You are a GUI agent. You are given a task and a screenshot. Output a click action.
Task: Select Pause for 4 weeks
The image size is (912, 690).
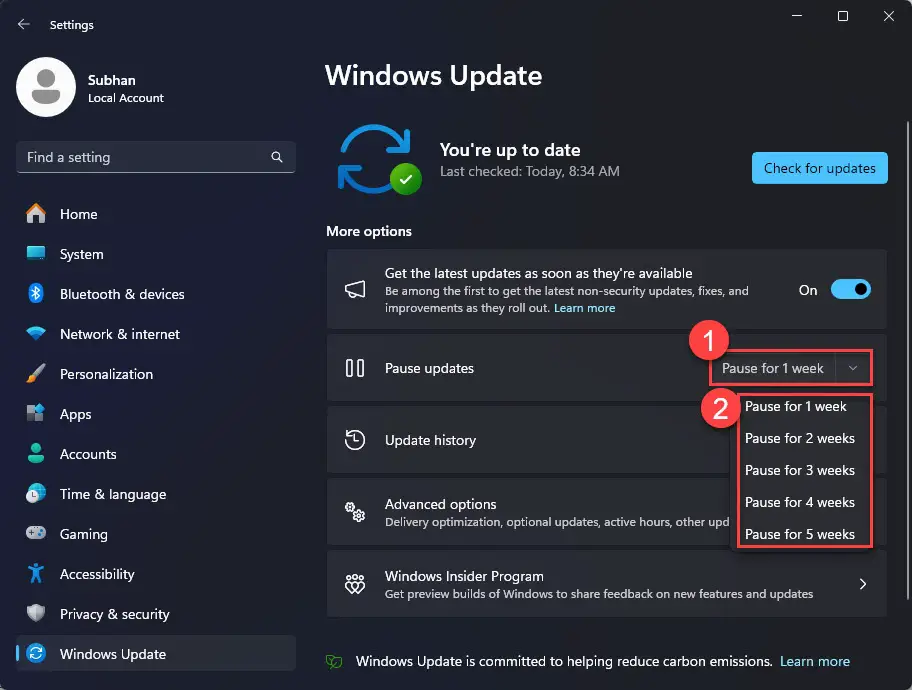point(800,502)
